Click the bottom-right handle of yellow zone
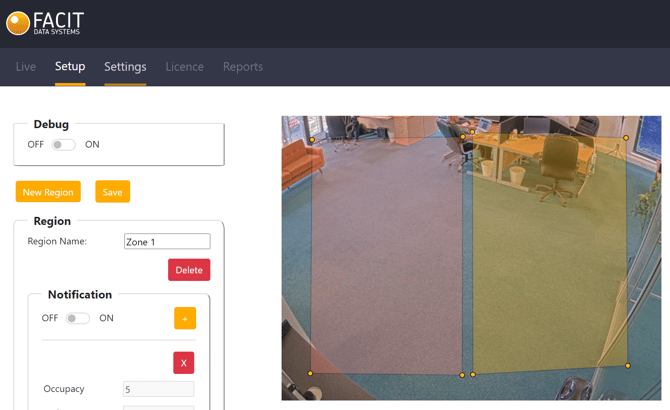This screenshot has height=410, width=670. pos(628,366)
